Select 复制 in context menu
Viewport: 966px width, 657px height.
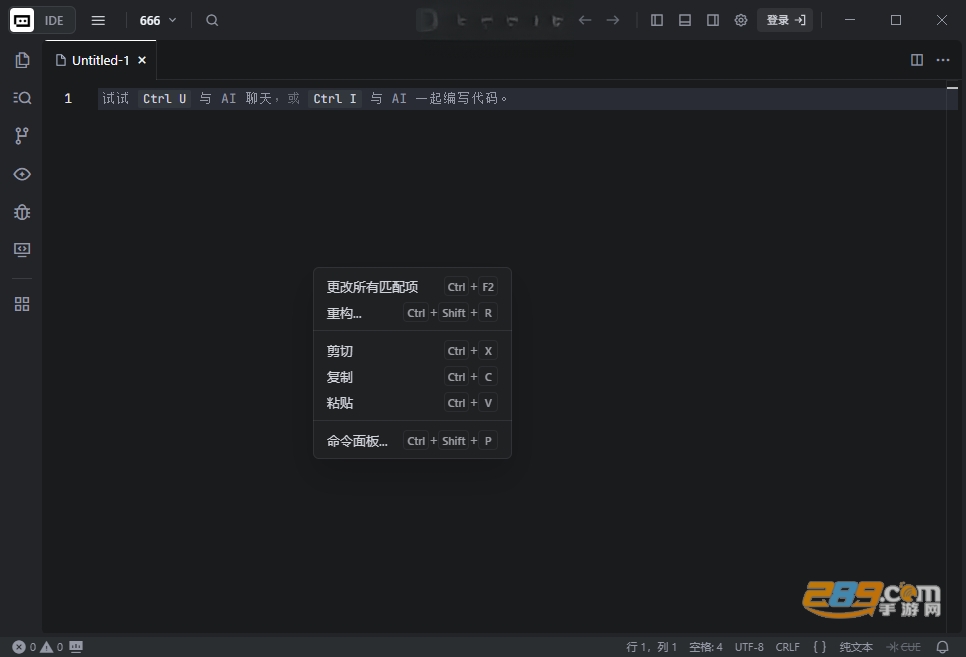coord(412,377)
